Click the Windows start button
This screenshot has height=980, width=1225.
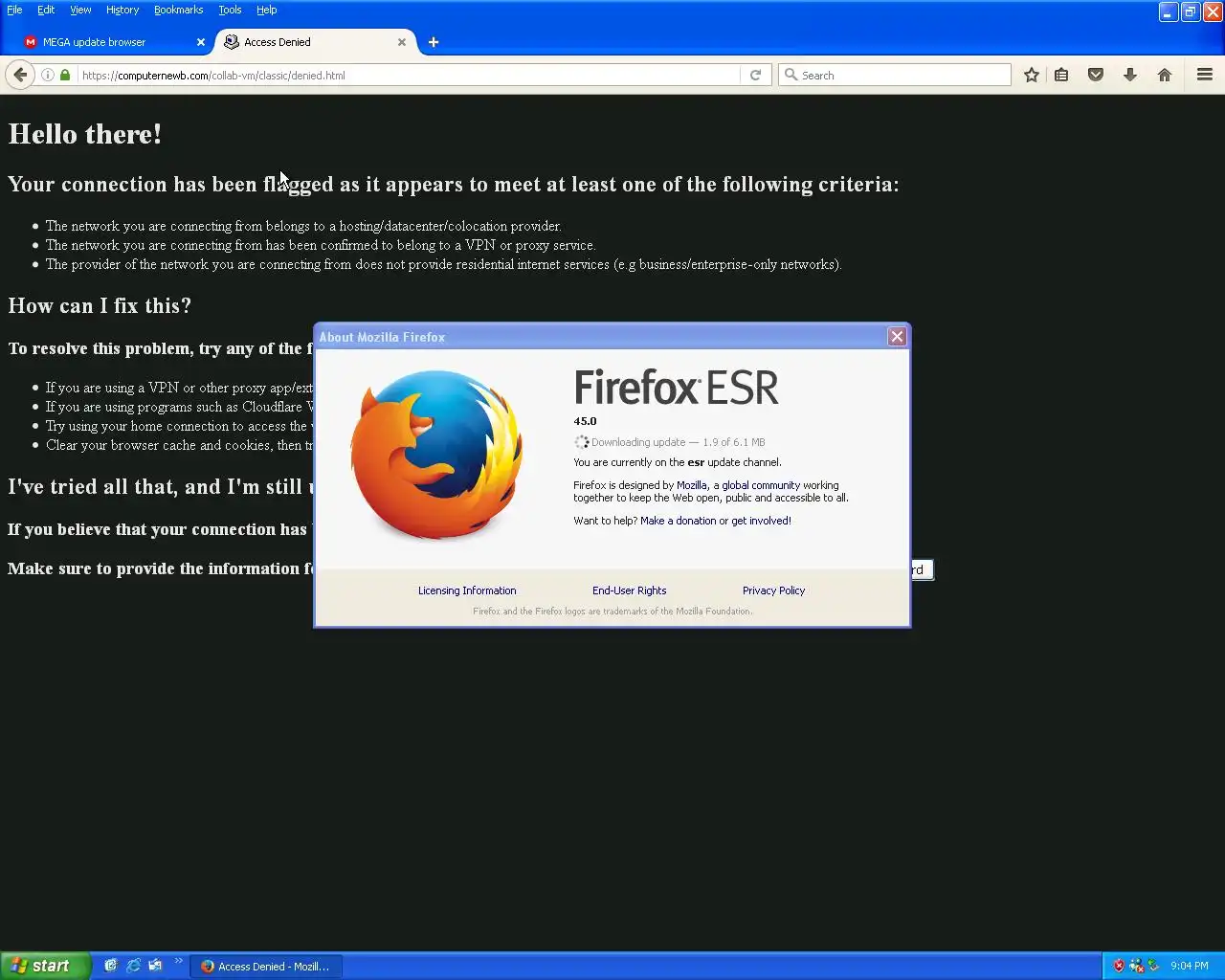[45, 966]
